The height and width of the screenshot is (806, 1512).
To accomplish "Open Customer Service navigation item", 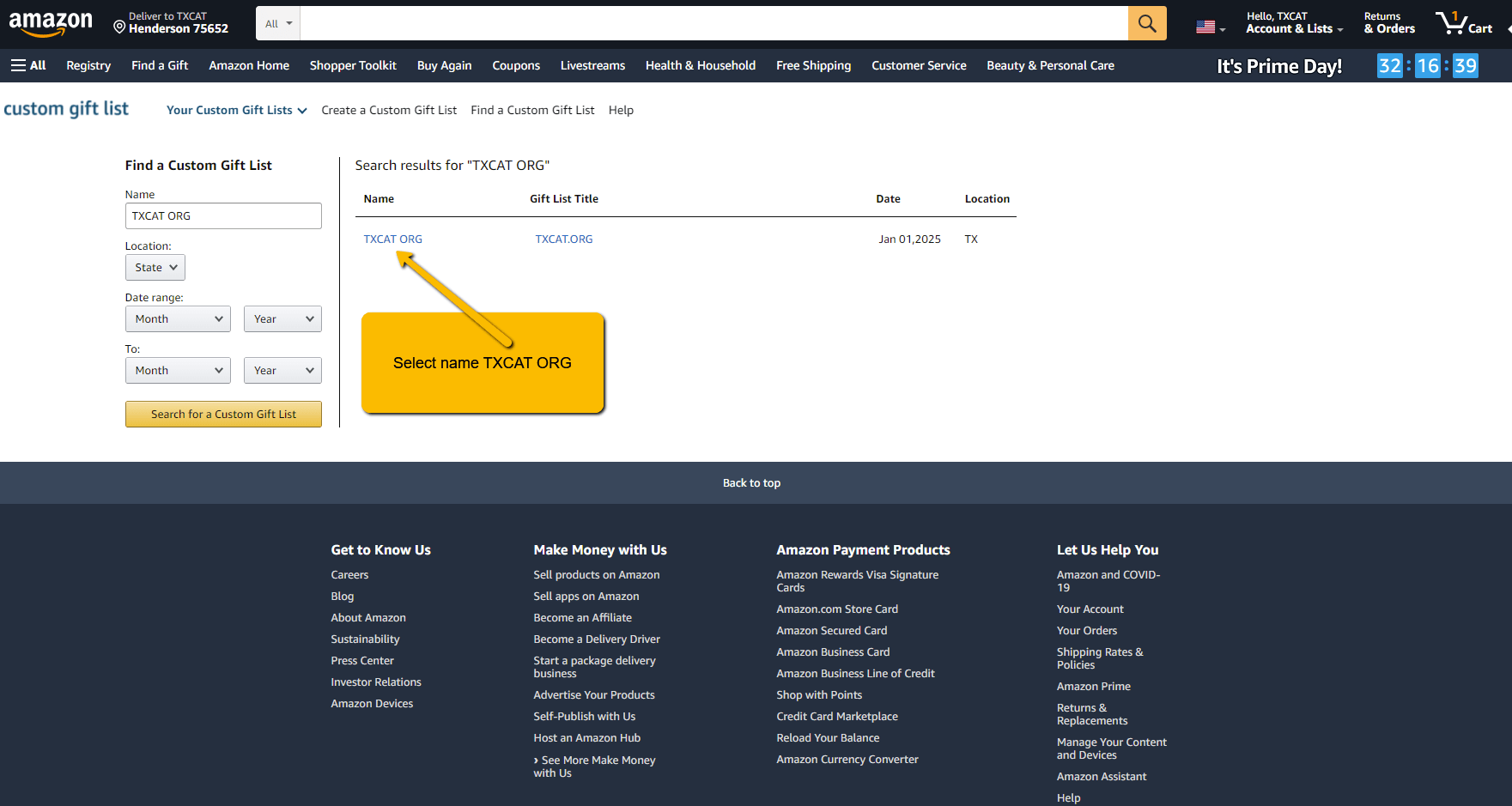I will (919, 65).
